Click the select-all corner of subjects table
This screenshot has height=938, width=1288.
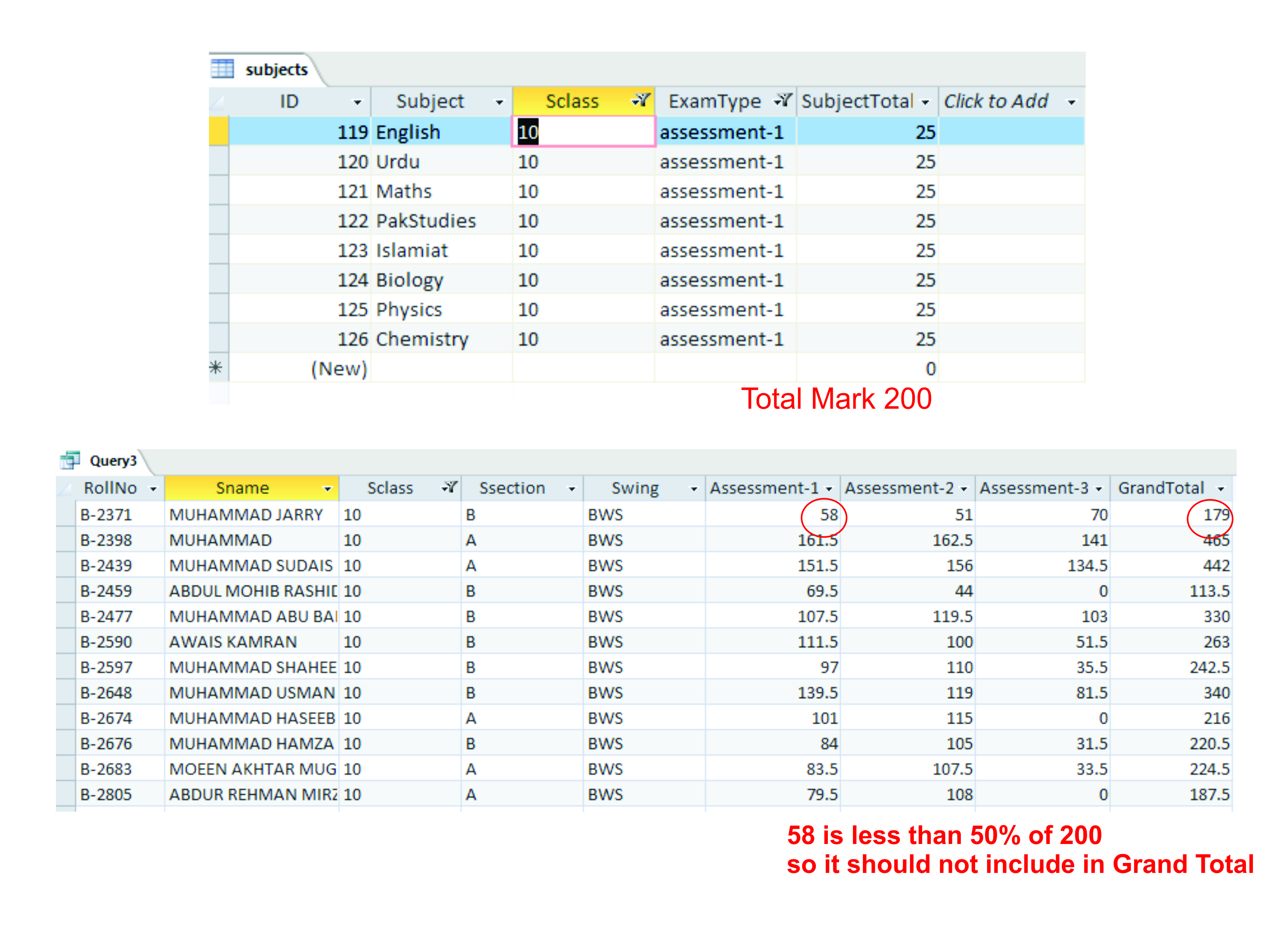pyautogui.click(x=218, y=102)
